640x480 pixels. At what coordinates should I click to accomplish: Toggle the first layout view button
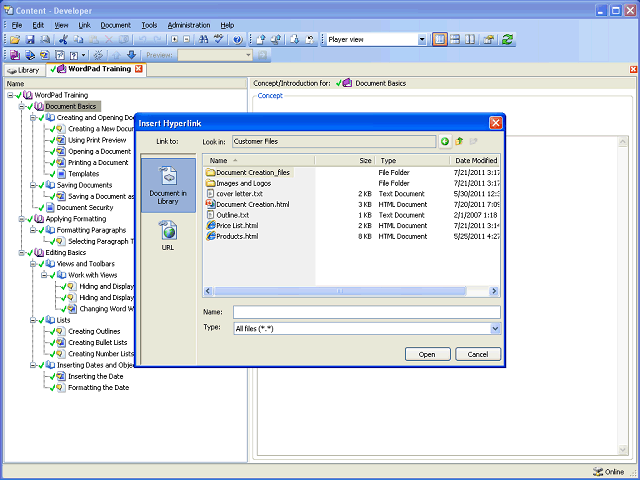coord(439,39)
